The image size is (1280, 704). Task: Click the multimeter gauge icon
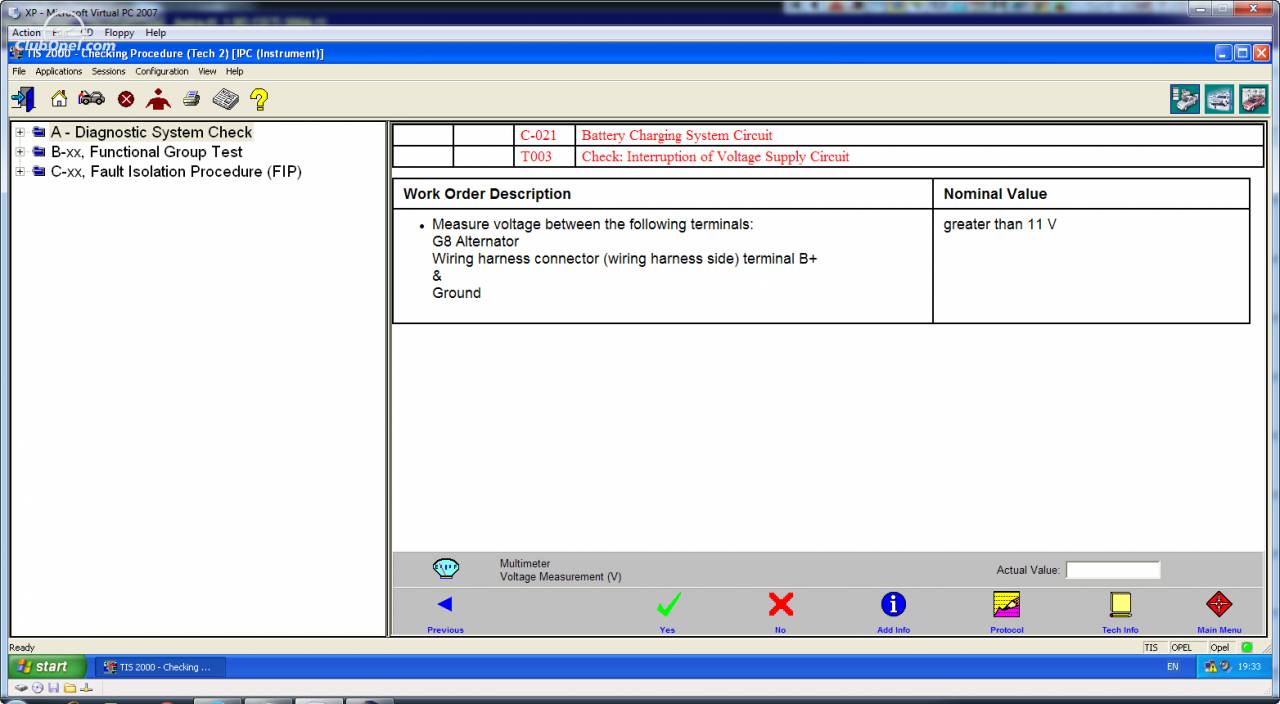(x=446, y=569)
